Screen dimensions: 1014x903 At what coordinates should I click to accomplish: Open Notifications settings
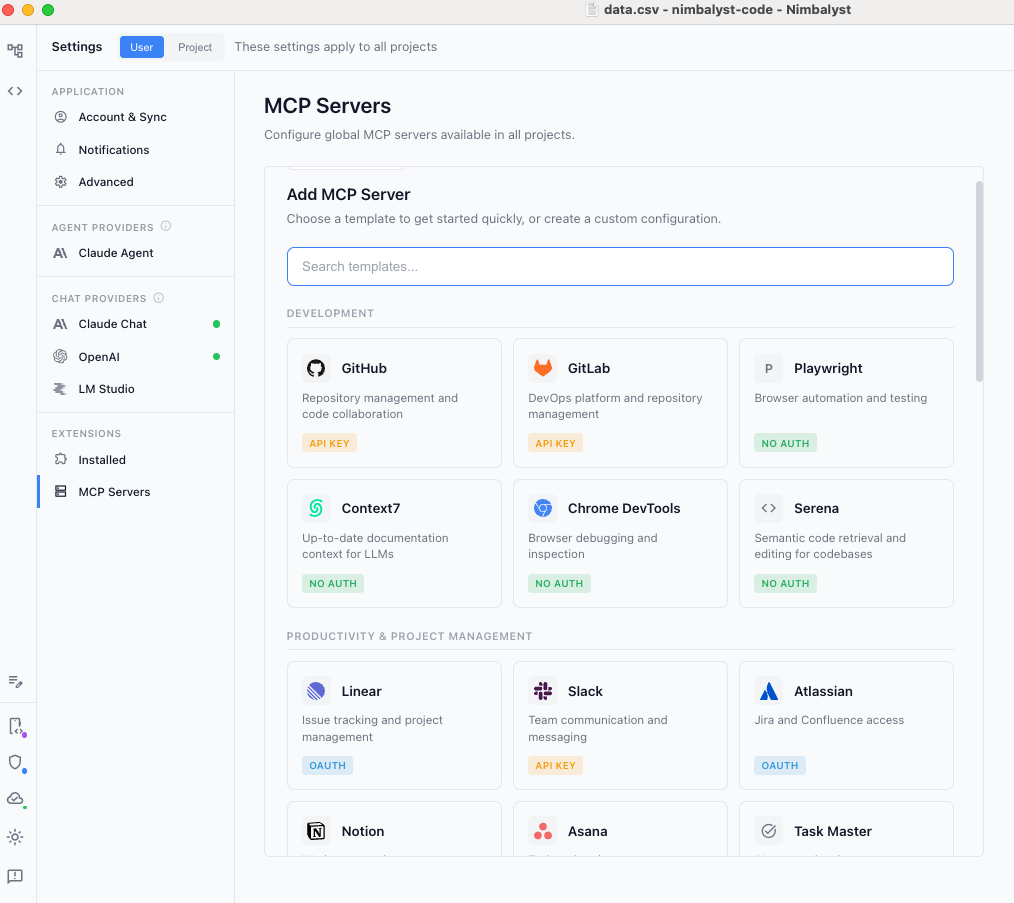tap(136, 149)
